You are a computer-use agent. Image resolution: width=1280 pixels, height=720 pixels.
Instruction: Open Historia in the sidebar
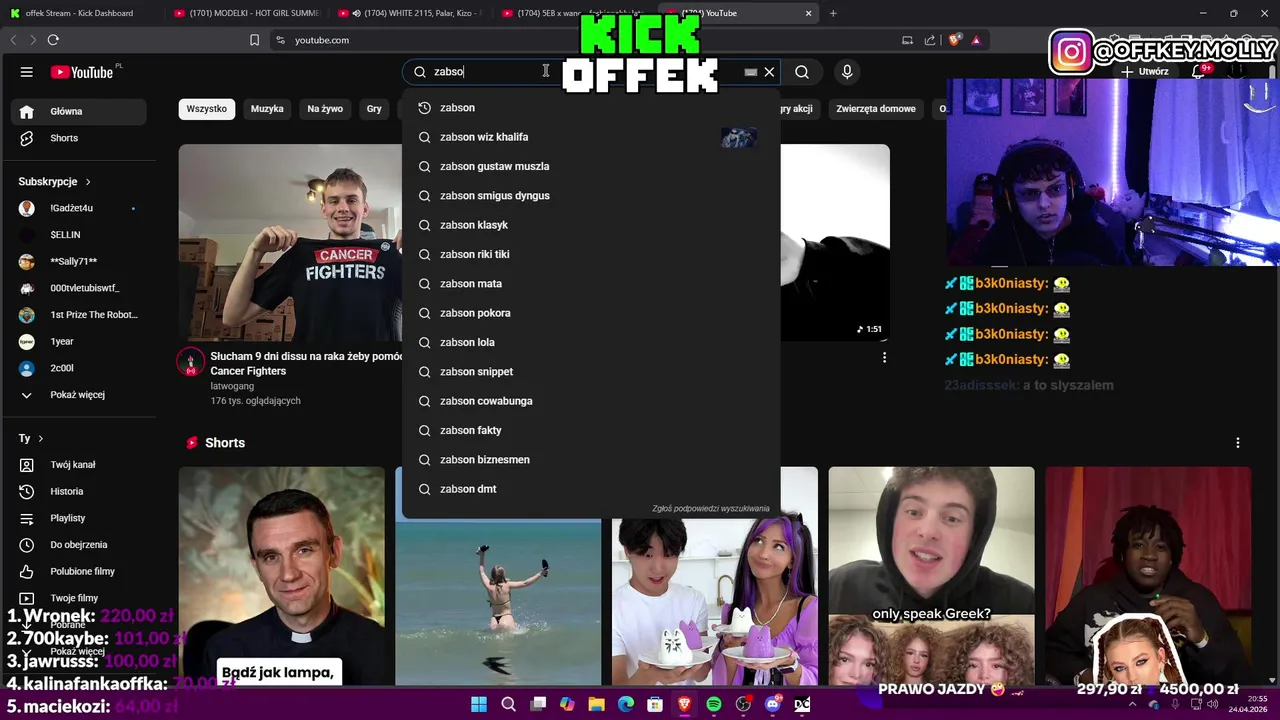(x=79, y=492)
